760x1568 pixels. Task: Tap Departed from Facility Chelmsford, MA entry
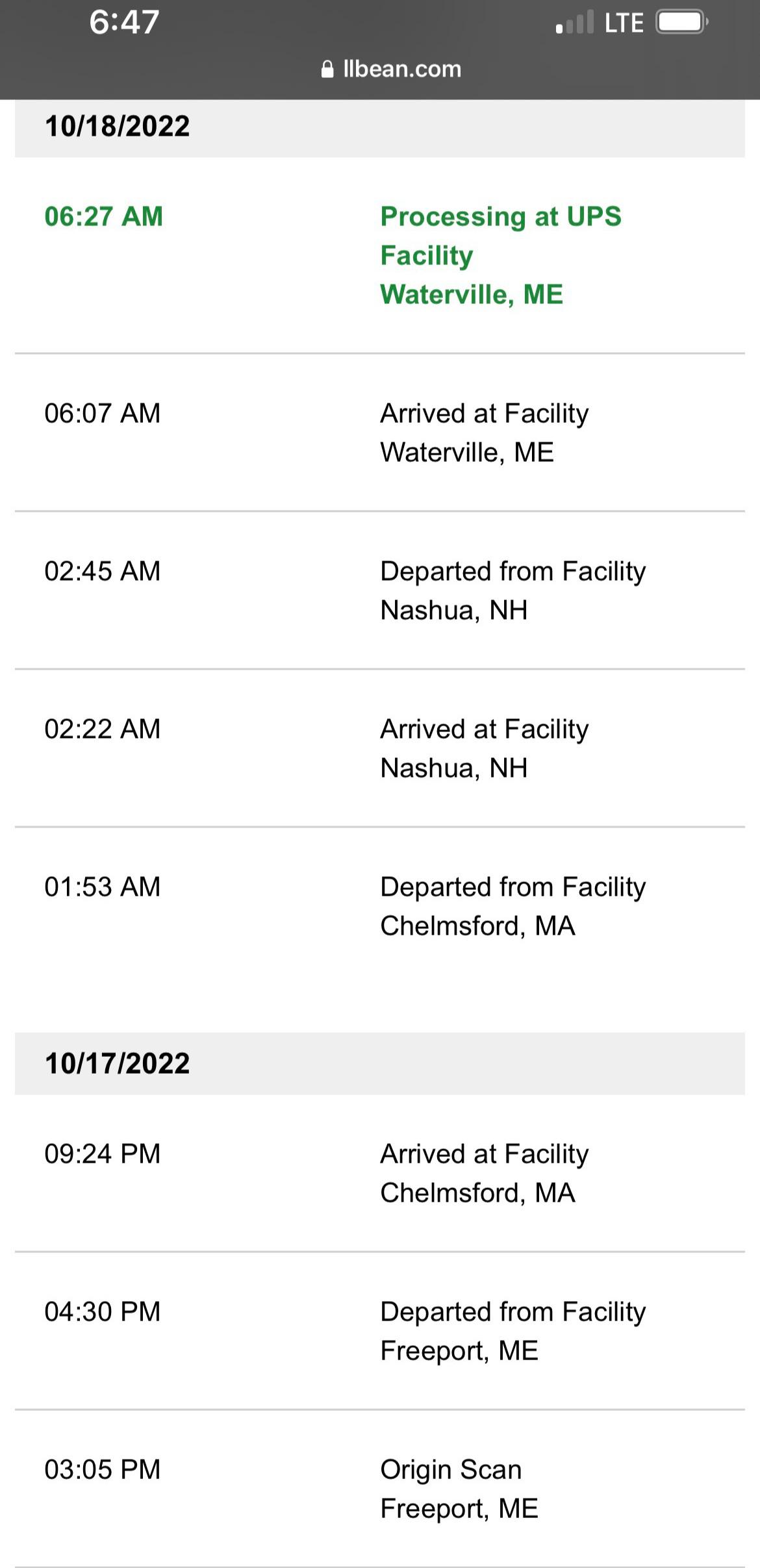(x=513, y=906)
